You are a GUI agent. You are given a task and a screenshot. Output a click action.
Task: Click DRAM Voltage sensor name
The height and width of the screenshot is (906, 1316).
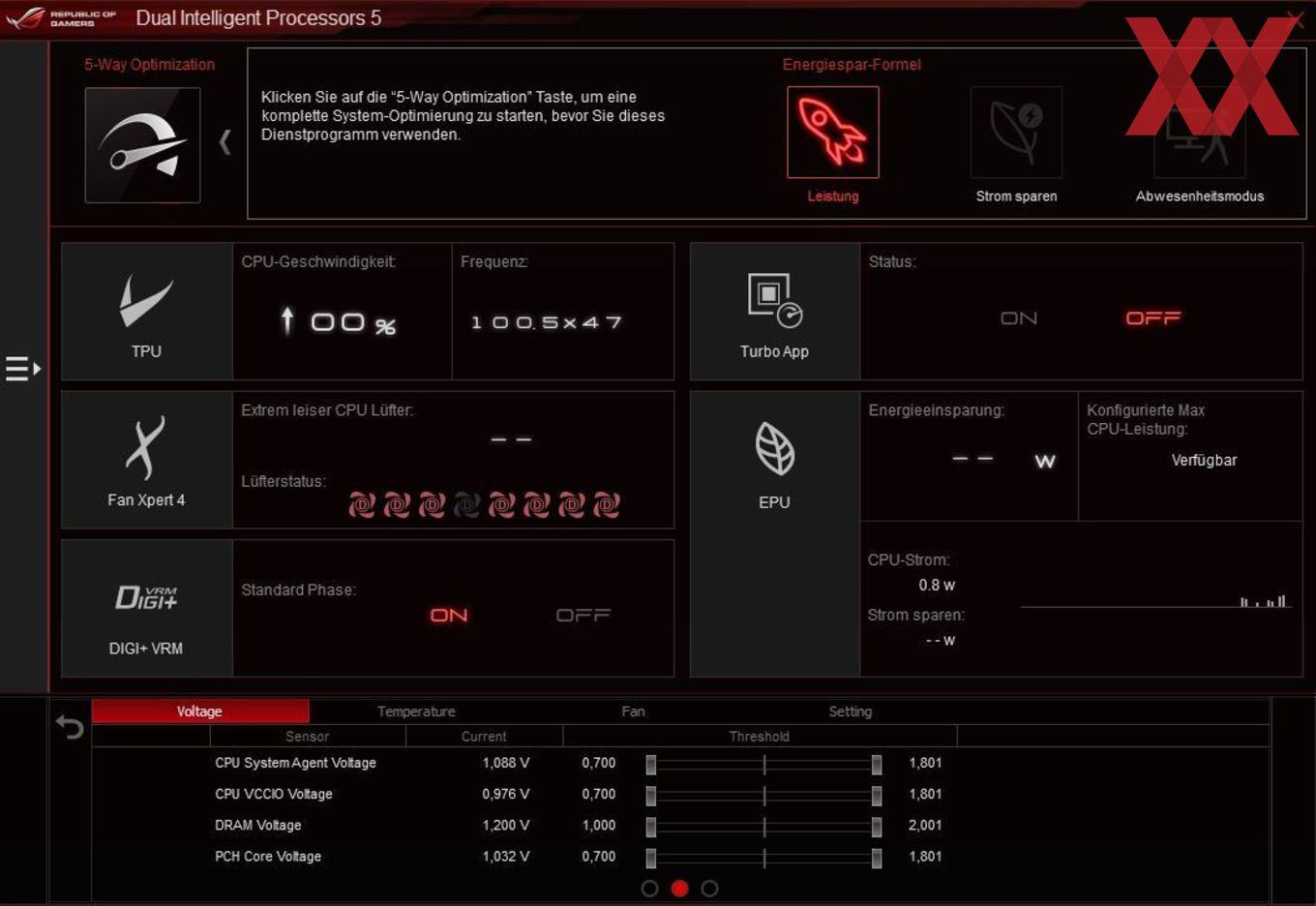click(258, 825)
